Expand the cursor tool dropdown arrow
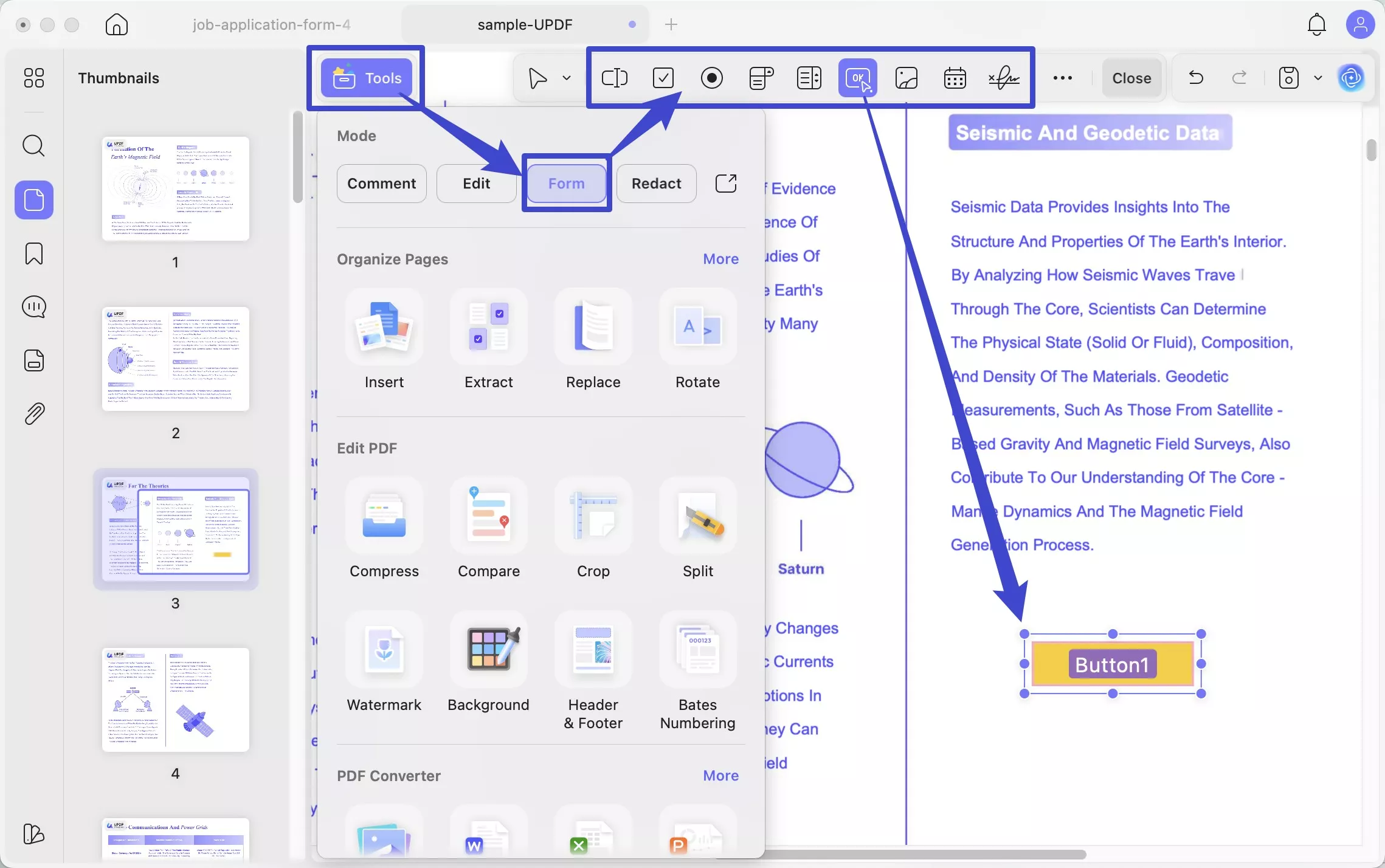The height and width of the screenshot is (868, 1385). pyautogui.click(x=567, y=78)
